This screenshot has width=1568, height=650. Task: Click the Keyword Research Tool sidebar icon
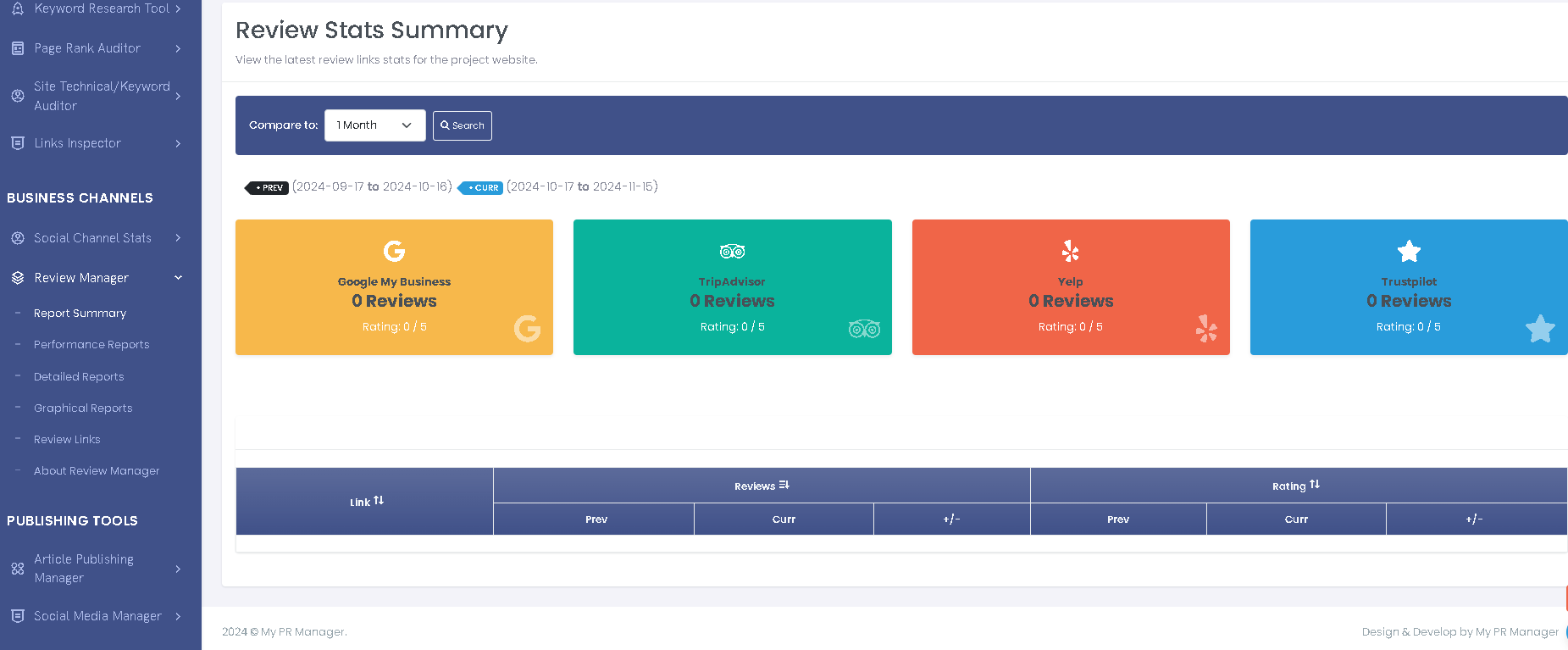click(x=18, y=8)
